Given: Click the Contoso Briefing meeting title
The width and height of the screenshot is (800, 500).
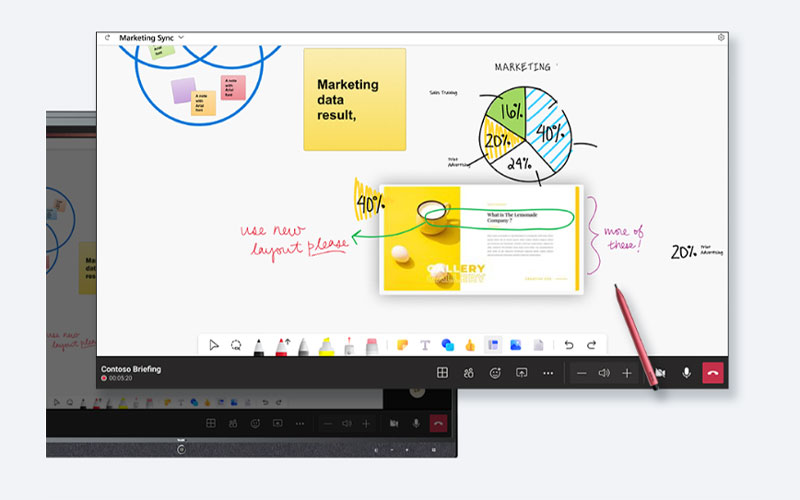Looking at the screenshot, I should tap(131, 369).
